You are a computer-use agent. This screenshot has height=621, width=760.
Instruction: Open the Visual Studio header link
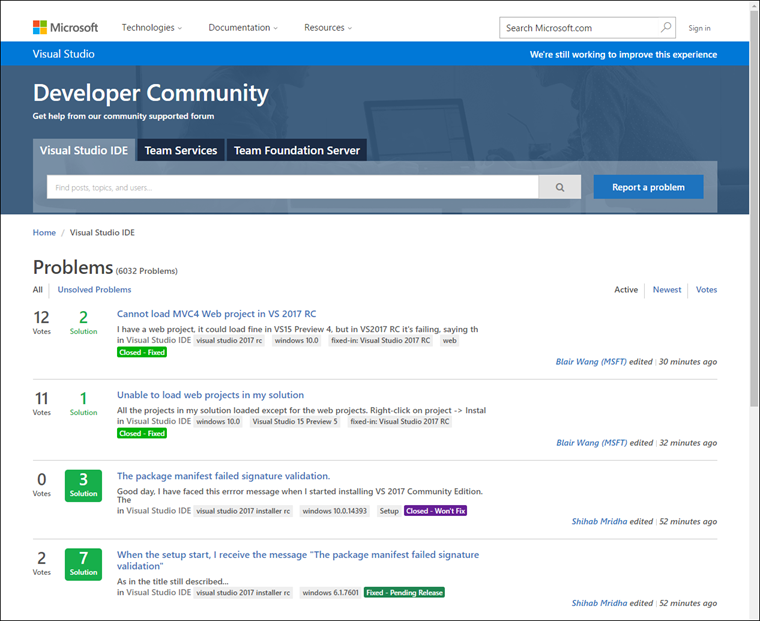click(63, 54)
